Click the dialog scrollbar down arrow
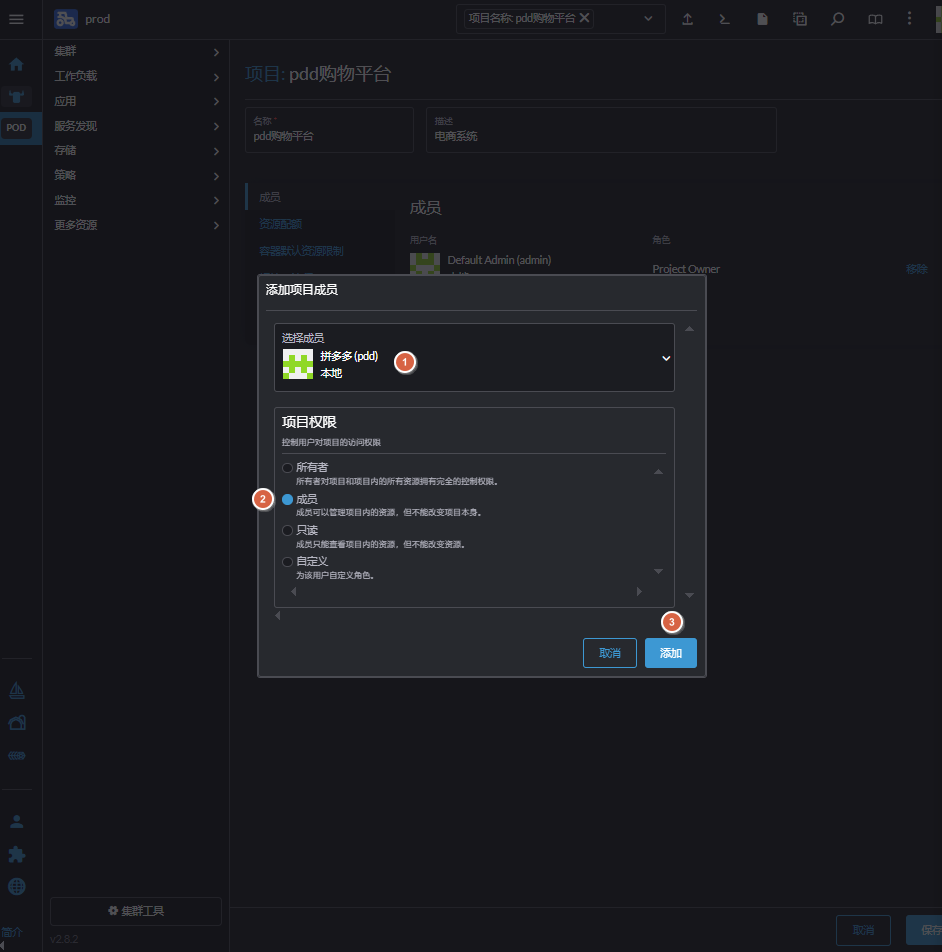 point(690,596)
